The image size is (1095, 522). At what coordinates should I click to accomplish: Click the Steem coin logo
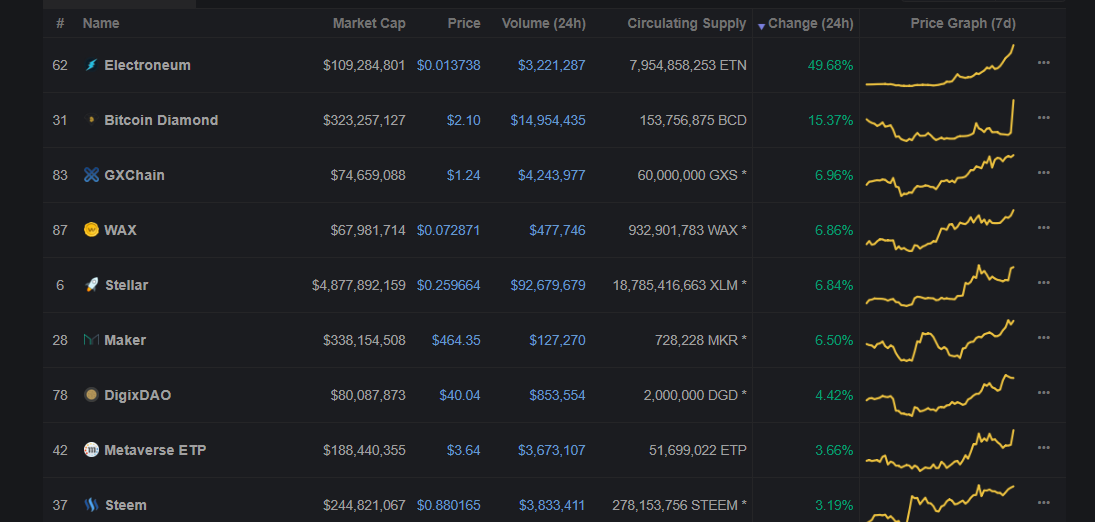point(91,505)
